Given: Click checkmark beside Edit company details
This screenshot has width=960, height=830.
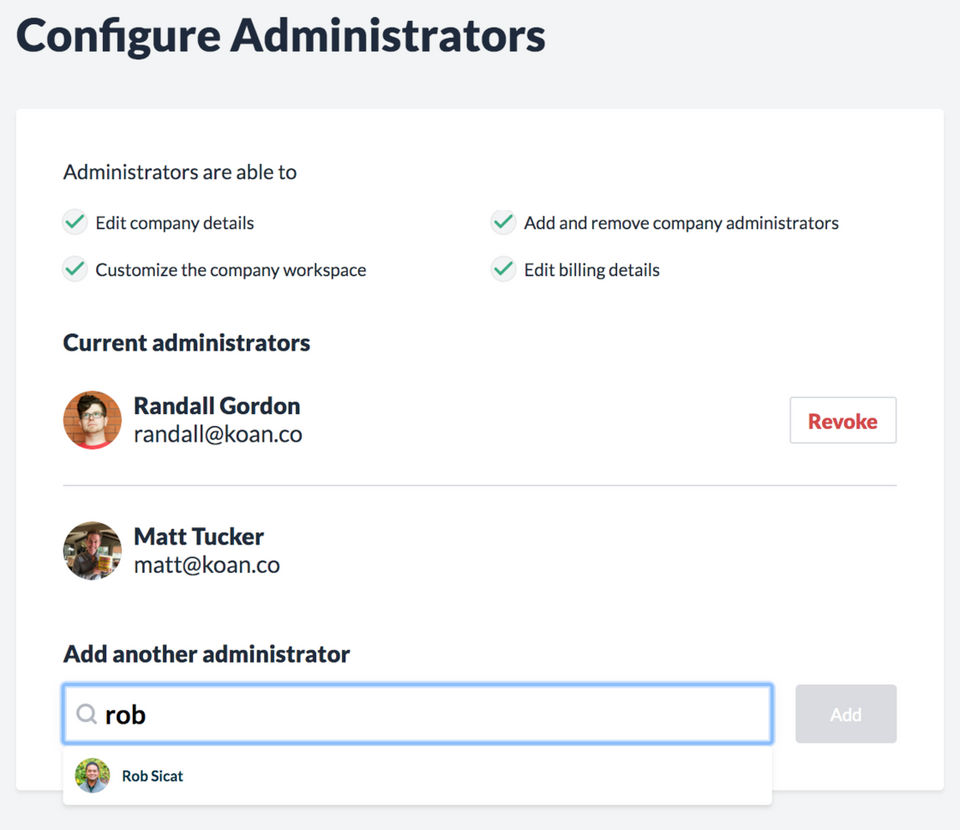Looking at the screenshot, I should (75, 223).
